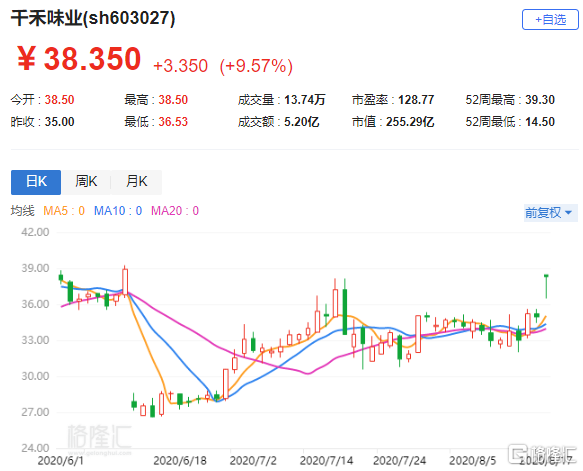Select the 成交量 volume 13.74万
This screenshot has width=583, height=471.
pos(305,100)
